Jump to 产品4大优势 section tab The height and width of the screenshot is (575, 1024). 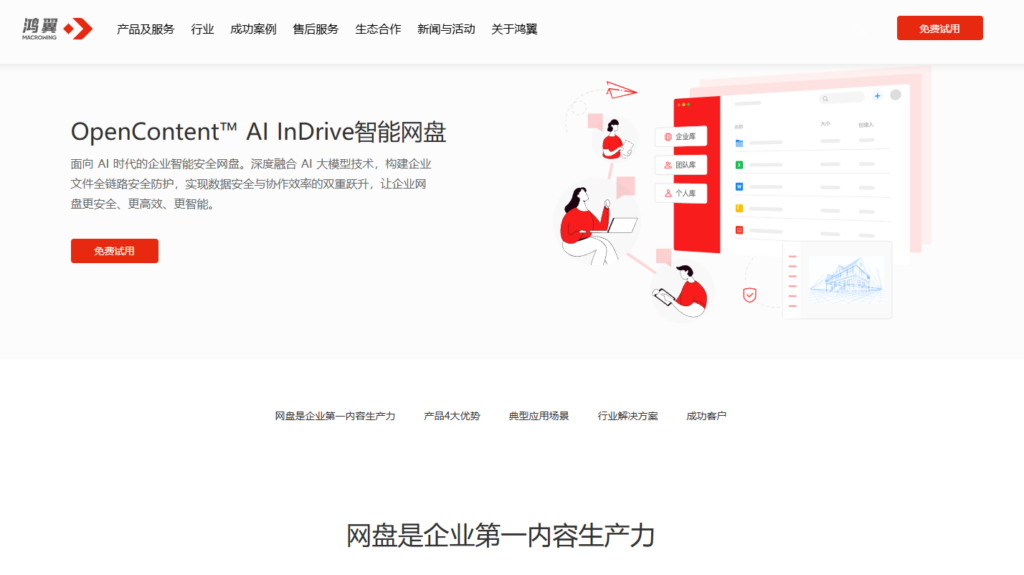(x=452, y=416)
